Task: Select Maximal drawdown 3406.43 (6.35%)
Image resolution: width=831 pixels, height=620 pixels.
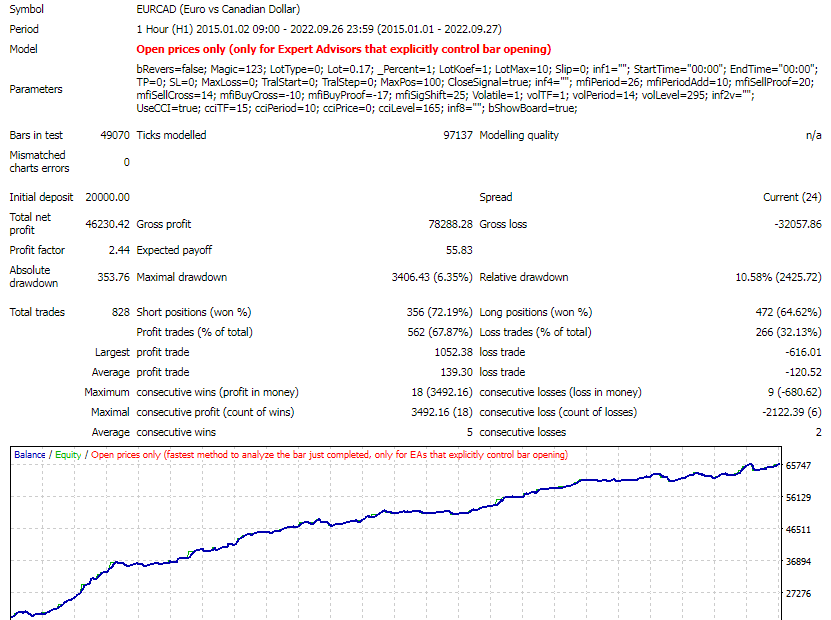Action: point(431,277)
